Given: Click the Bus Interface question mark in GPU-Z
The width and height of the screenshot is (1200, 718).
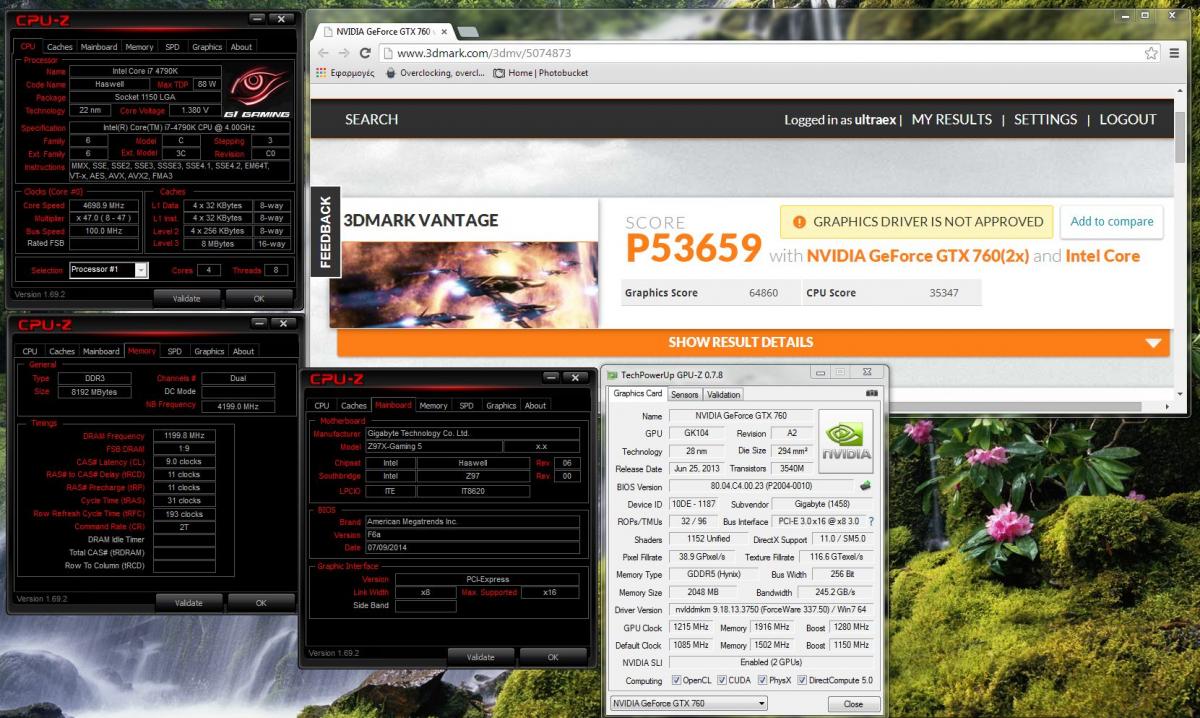Looking at the screenshot, I should tap(871, 522).
